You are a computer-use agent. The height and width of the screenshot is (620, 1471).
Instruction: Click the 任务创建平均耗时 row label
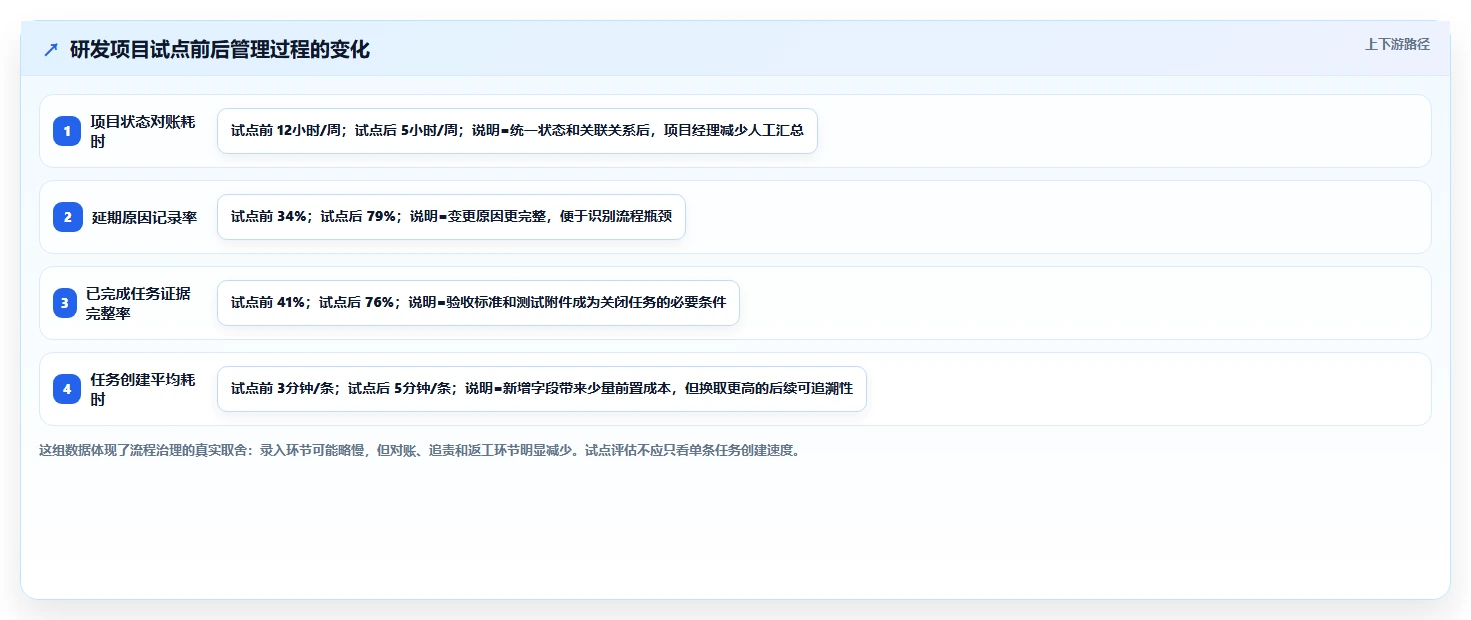click(x=143, y=389)
